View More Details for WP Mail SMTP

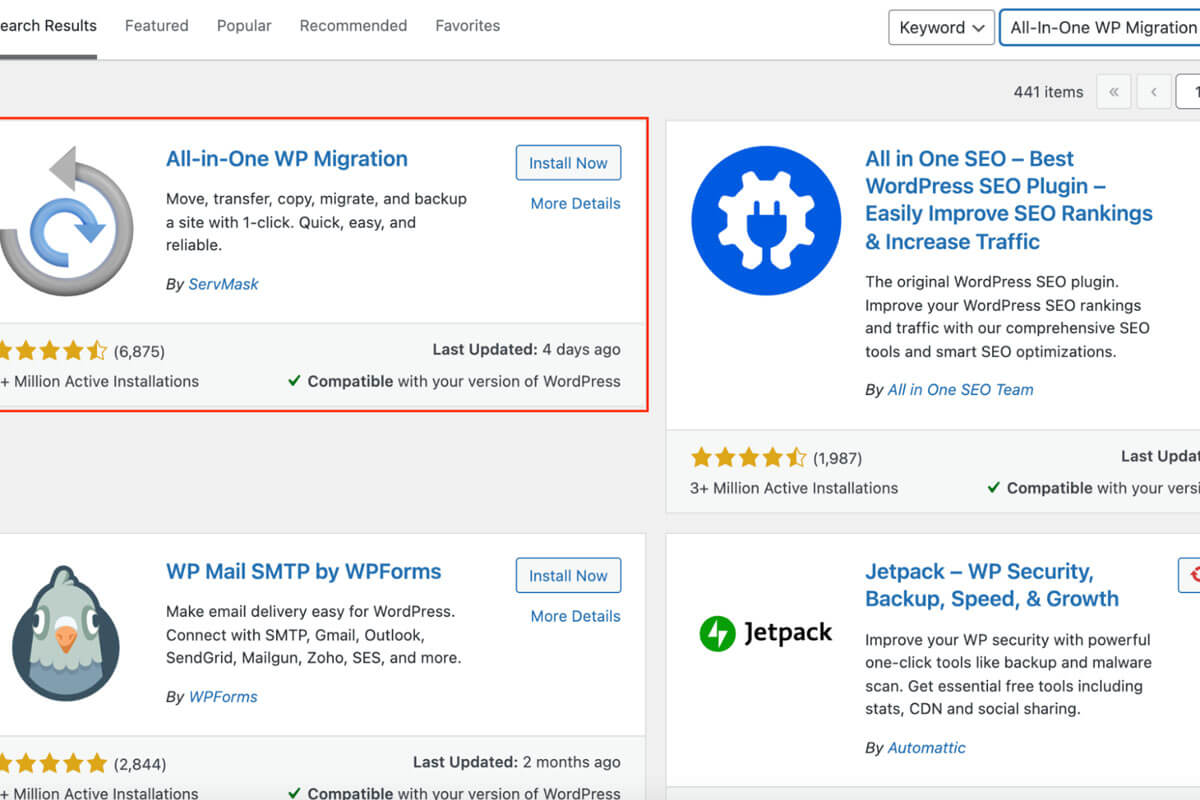tap(575, 617)
